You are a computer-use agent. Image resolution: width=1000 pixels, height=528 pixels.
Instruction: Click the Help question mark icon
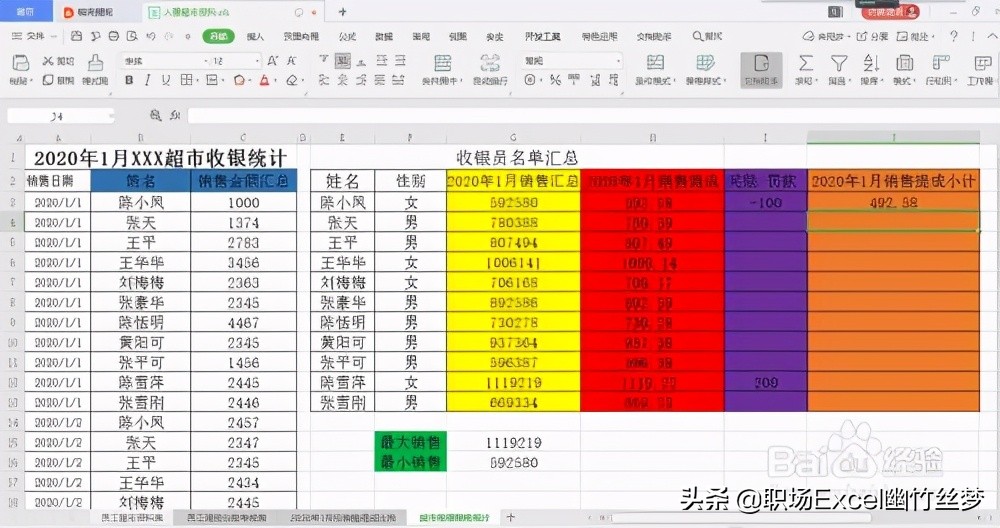point(953,36)
